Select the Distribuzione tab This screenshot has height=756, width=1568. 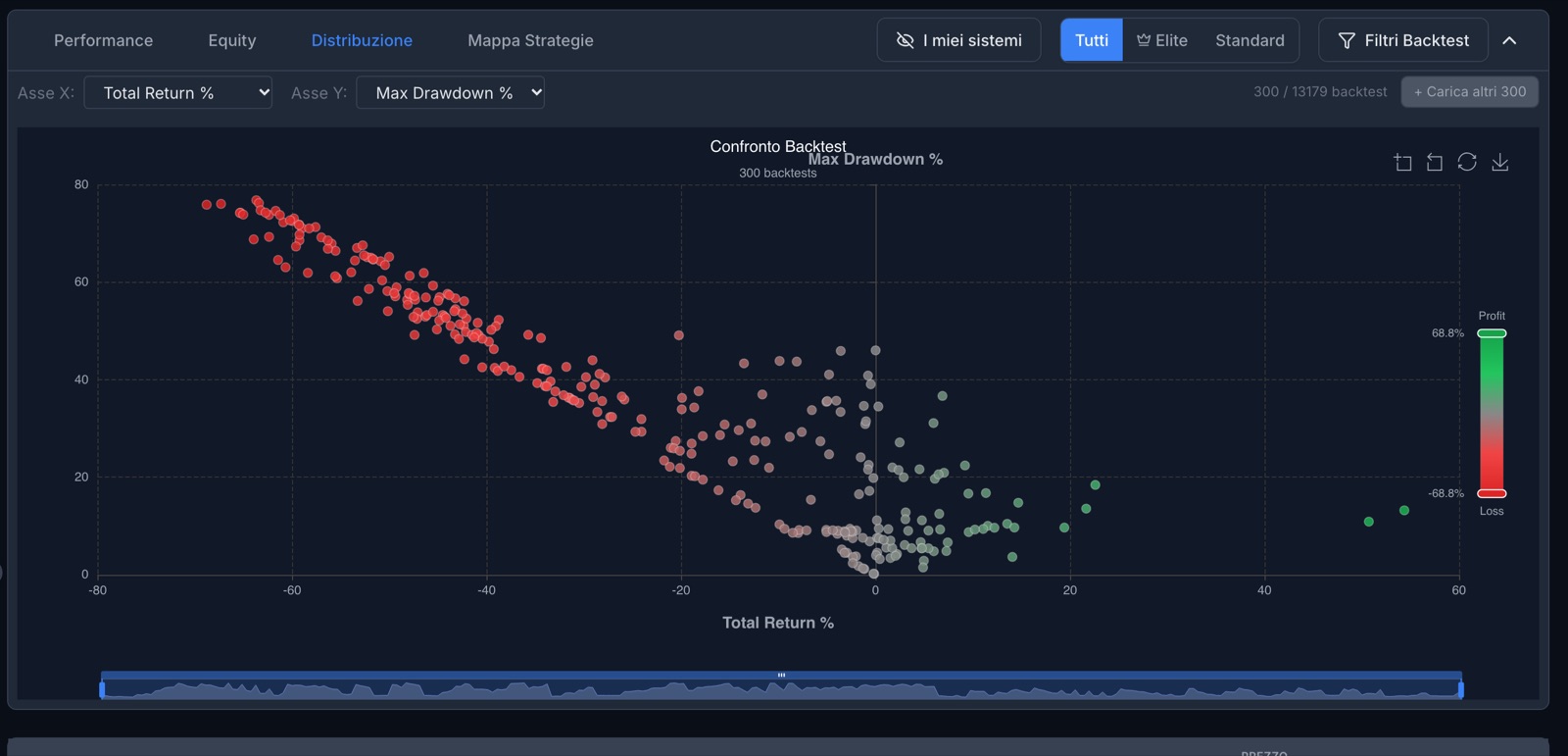(x=362, y=40)
